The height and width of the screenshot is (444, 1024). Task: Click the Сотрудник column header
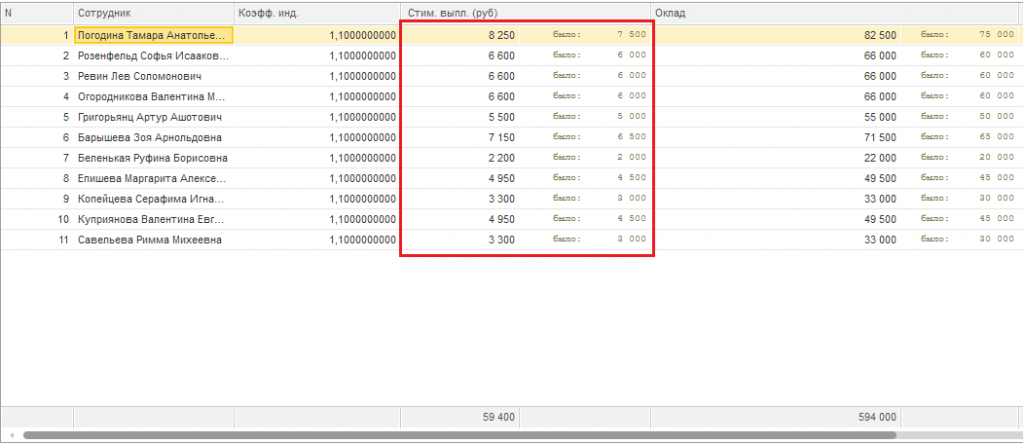pos(154,13)
